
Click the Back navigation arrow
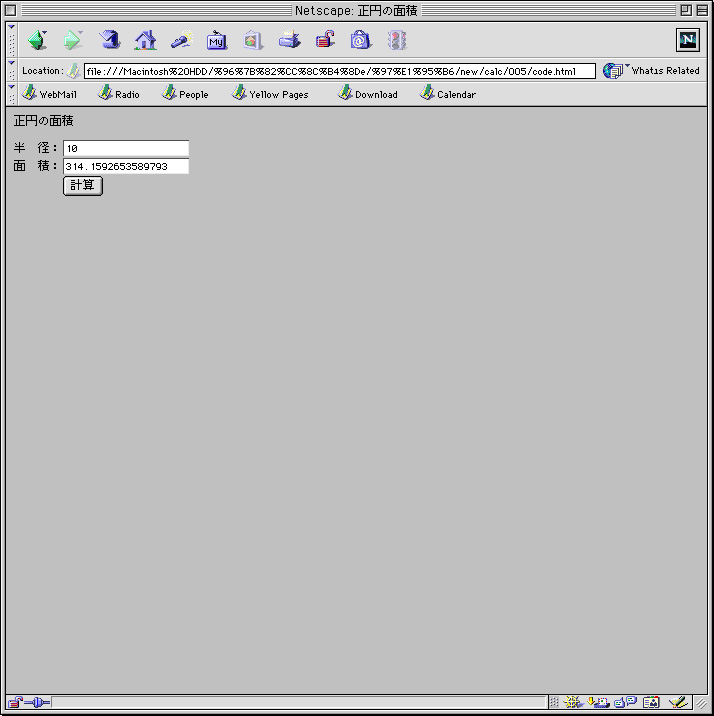(x=37, y=40)
